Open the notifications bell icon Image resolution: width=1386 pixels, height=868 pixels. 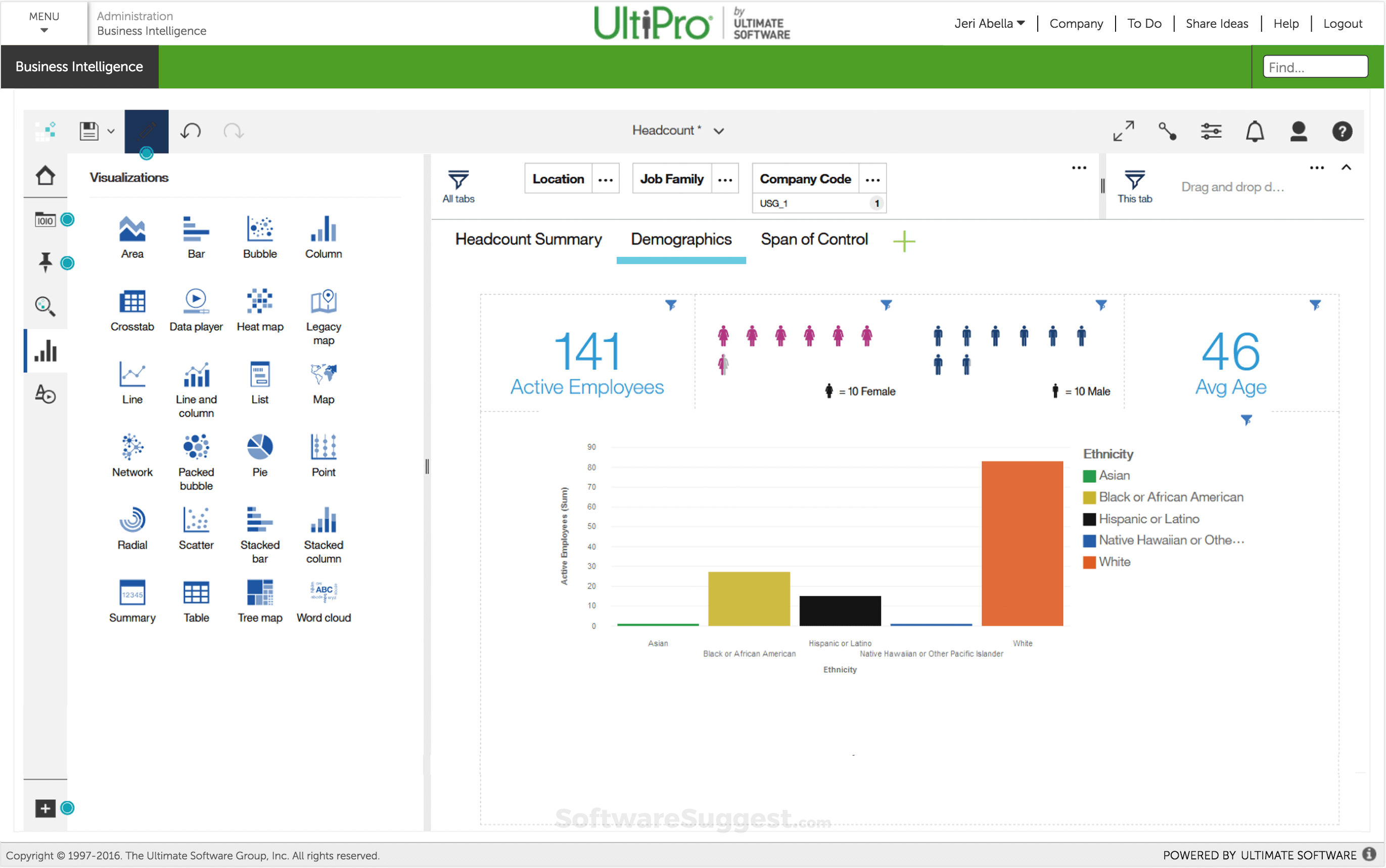tap(1255, 131)
